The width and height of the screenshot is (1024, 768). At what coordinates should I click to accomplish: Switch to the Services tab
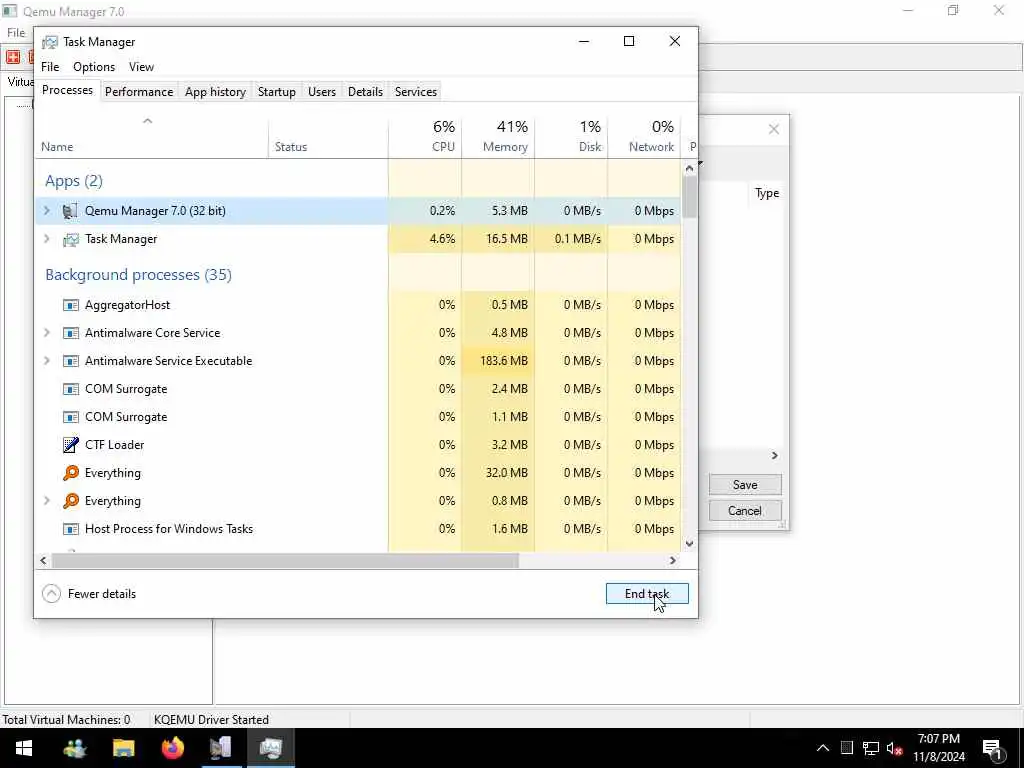[x=416, y=91]
